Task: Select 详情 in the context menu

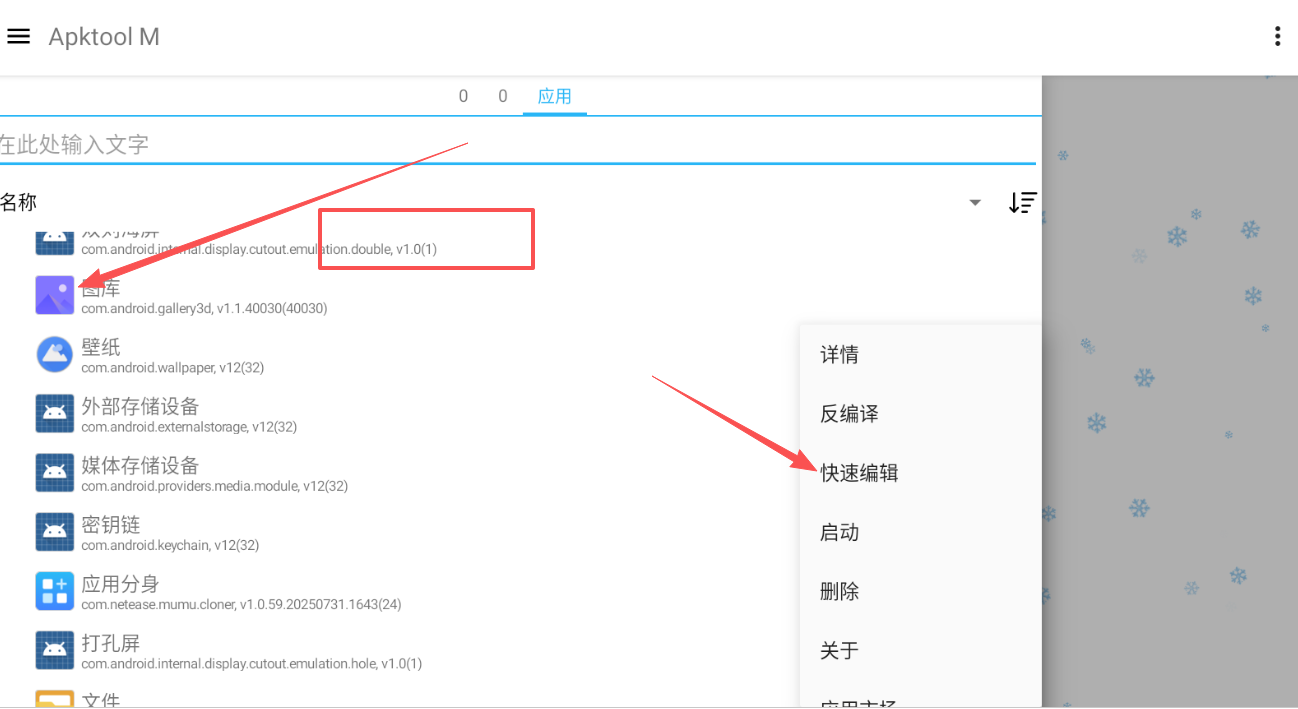Action: (839, 355)
